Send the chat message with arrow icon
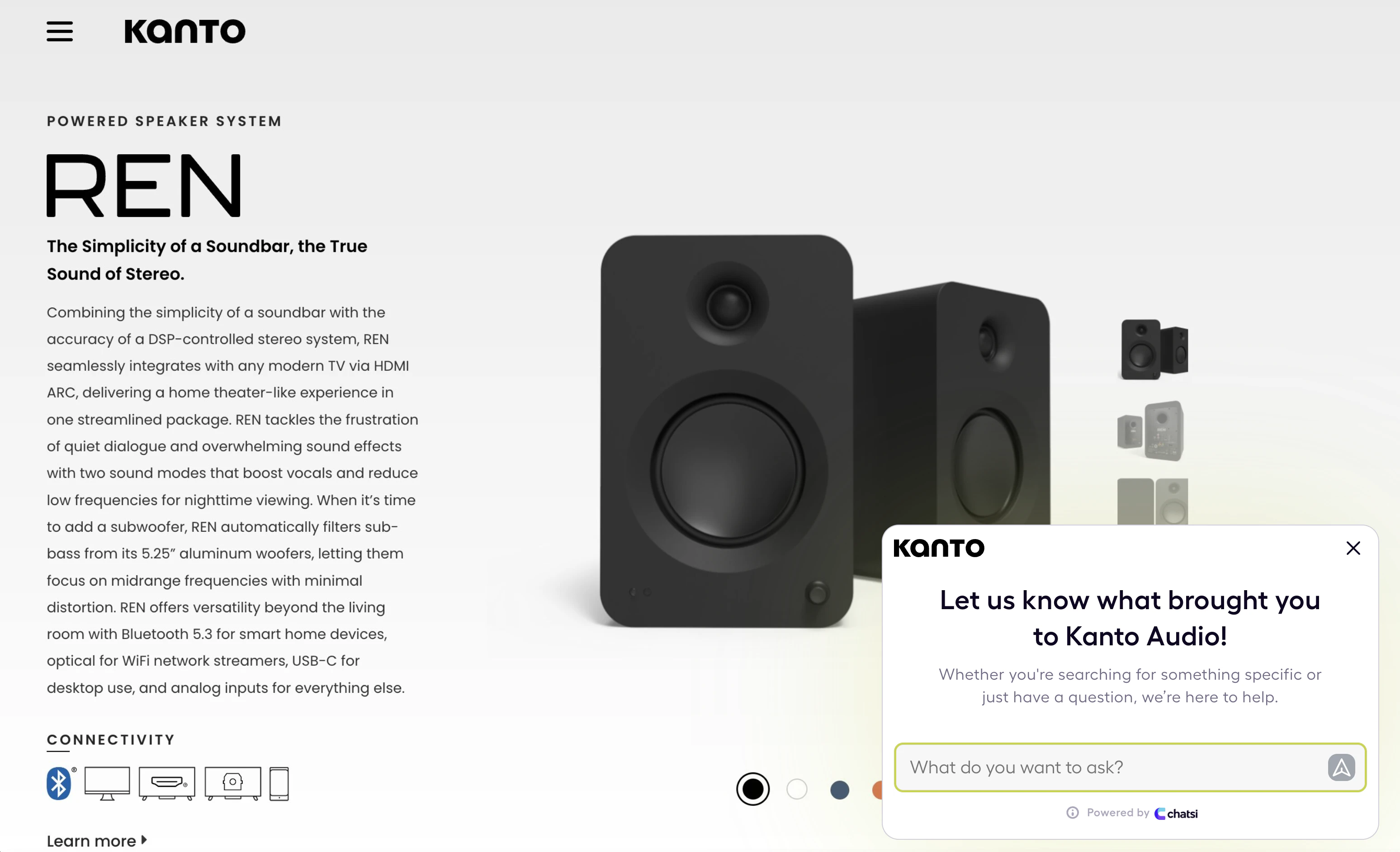1400x852 pixels. 1341,768
